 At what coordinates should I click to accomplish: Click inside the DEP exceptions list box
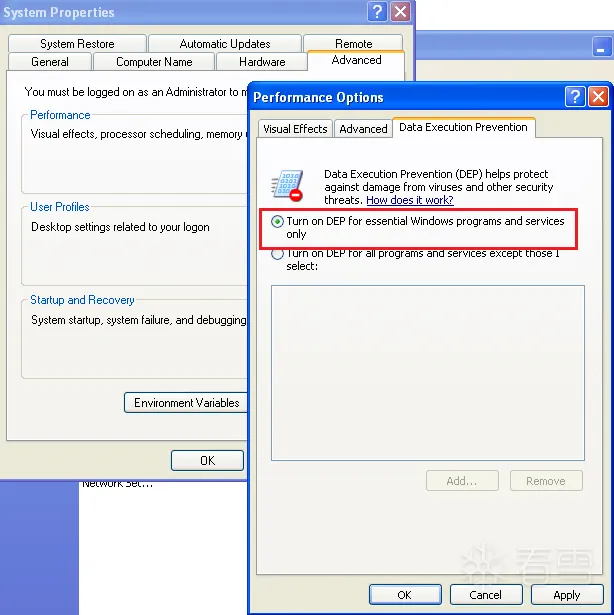point(428,373)
